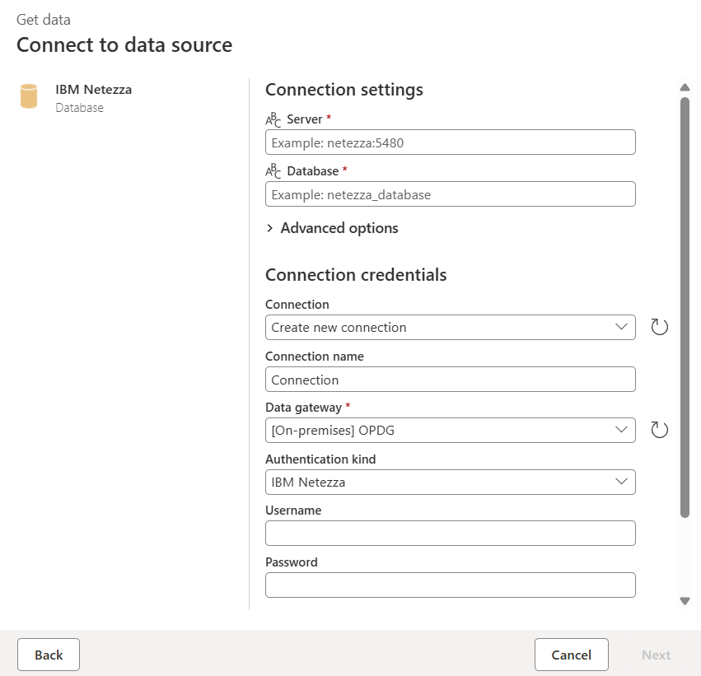This screenshot has width=701, height=676.
Task: Click the Password text box
Action: 450,585
